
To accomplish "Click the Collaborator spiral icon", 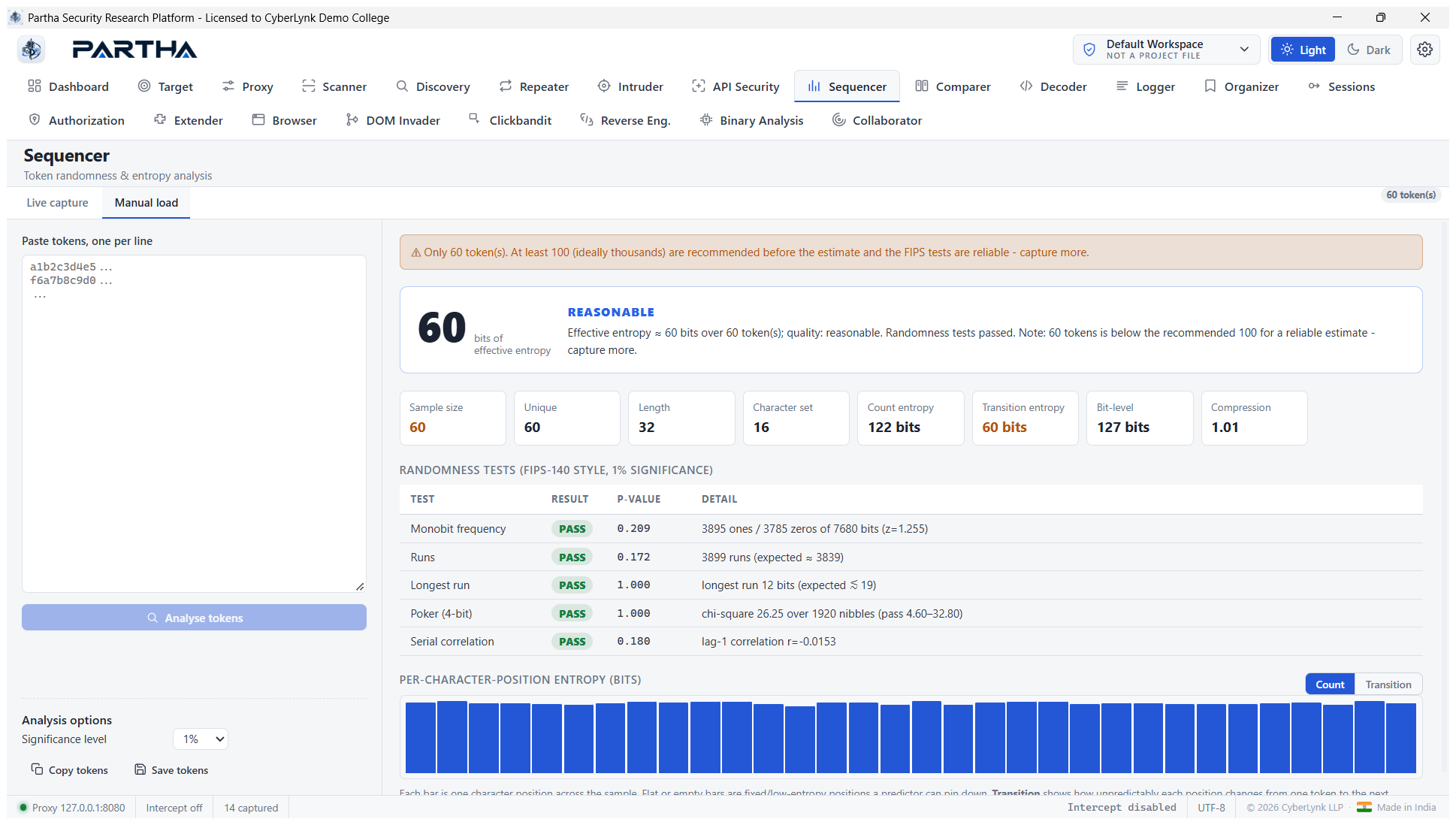I will click(x=838, y=120).
